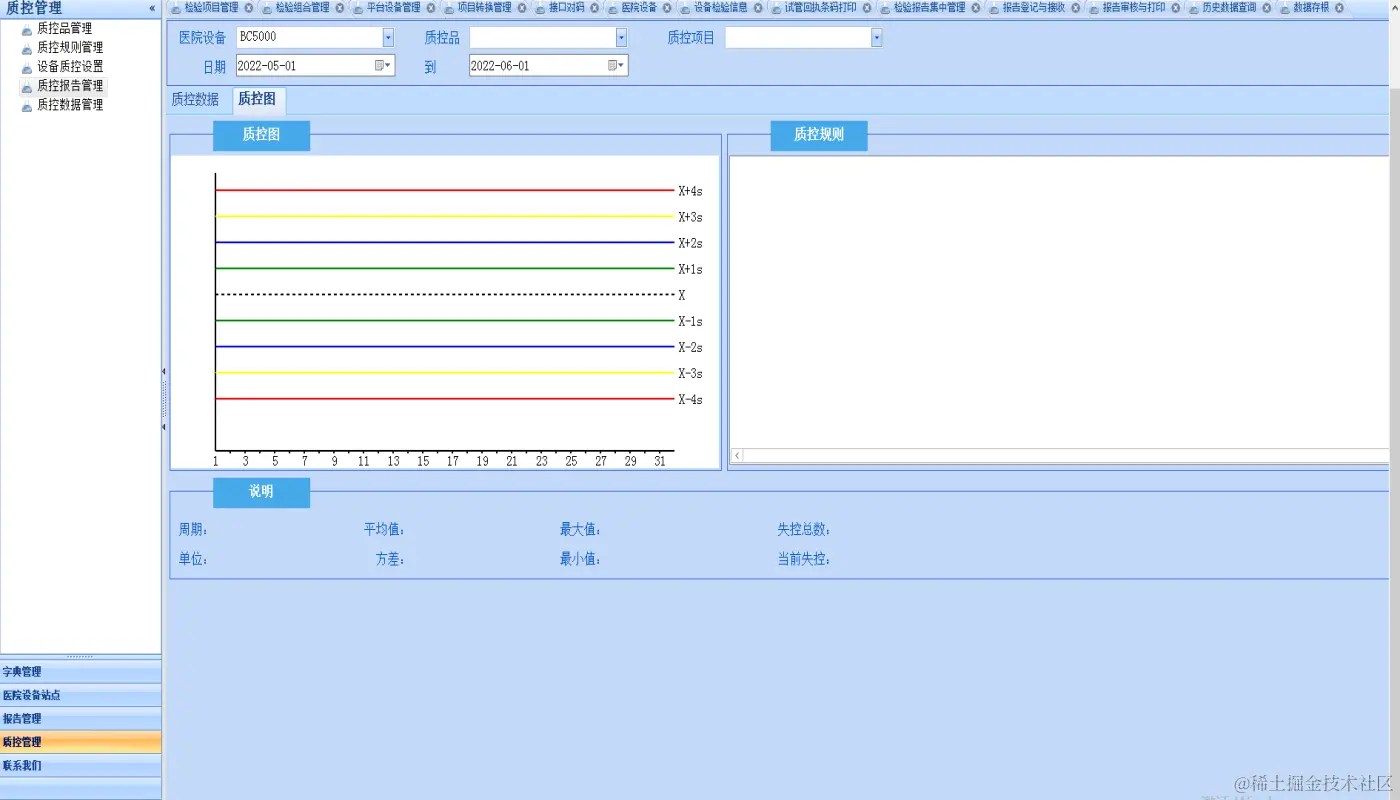Screen dimensions: 1400x800
Task: Switch to the 数据存根 tab
Action: coord(1311,8)
